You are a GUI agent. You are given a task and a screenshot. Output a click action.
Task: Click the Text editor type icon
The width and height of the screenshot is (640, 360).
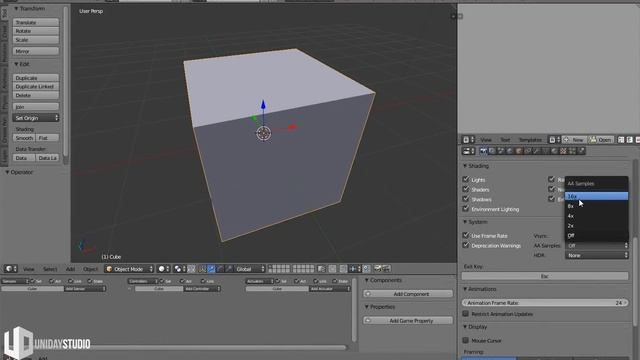tap(467, 140)
